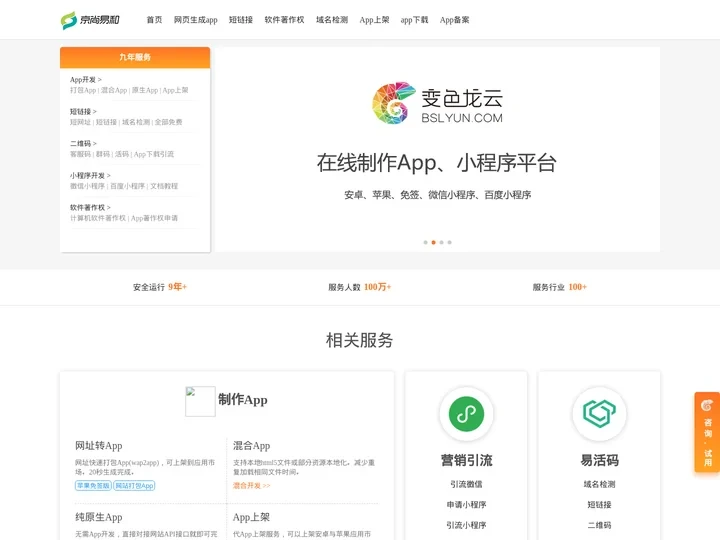Image resolution: width=720 pixels, height=540 pixels.
Task: Click the 咨询·试用 floating side button
Action: tap(707, 432)
